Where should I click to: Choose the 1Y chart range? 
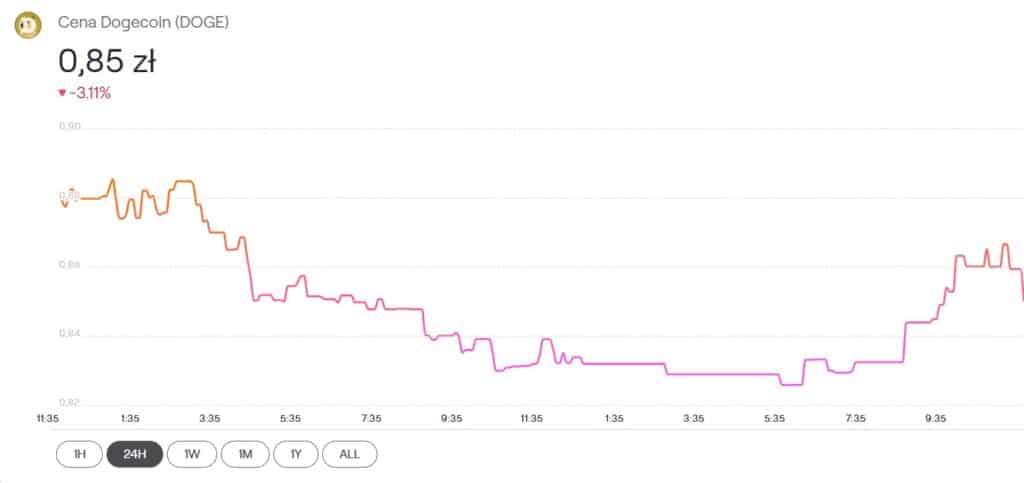pos(296,454)
